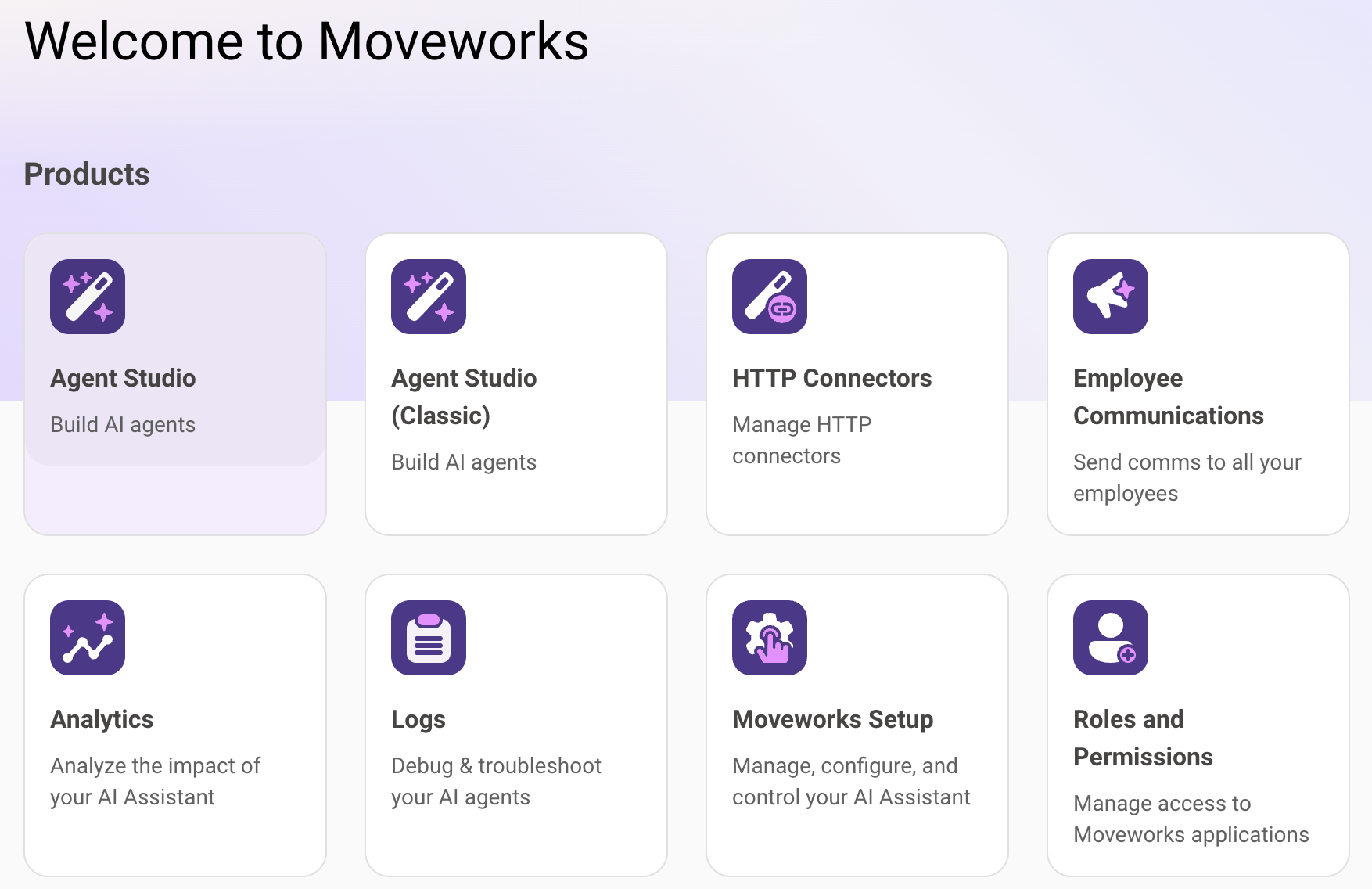Open the HTTP Connectors title
The width and height of the screenshot is (1372, 889).
832,378
